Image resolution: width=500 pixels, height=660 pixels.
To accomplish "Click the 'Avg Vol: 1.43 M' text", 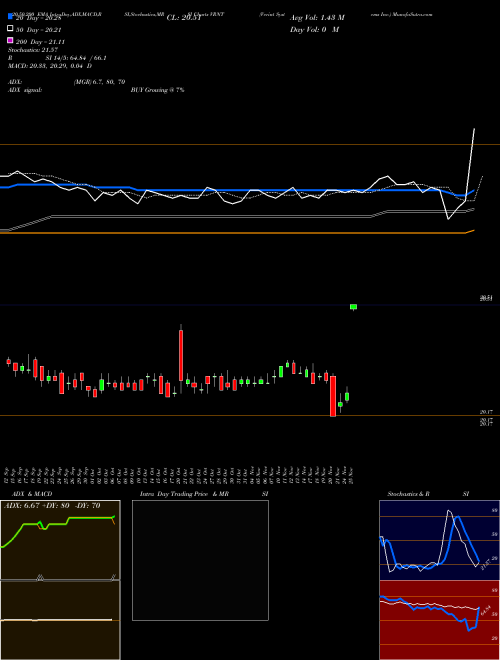I will click(x=317, y=18).
